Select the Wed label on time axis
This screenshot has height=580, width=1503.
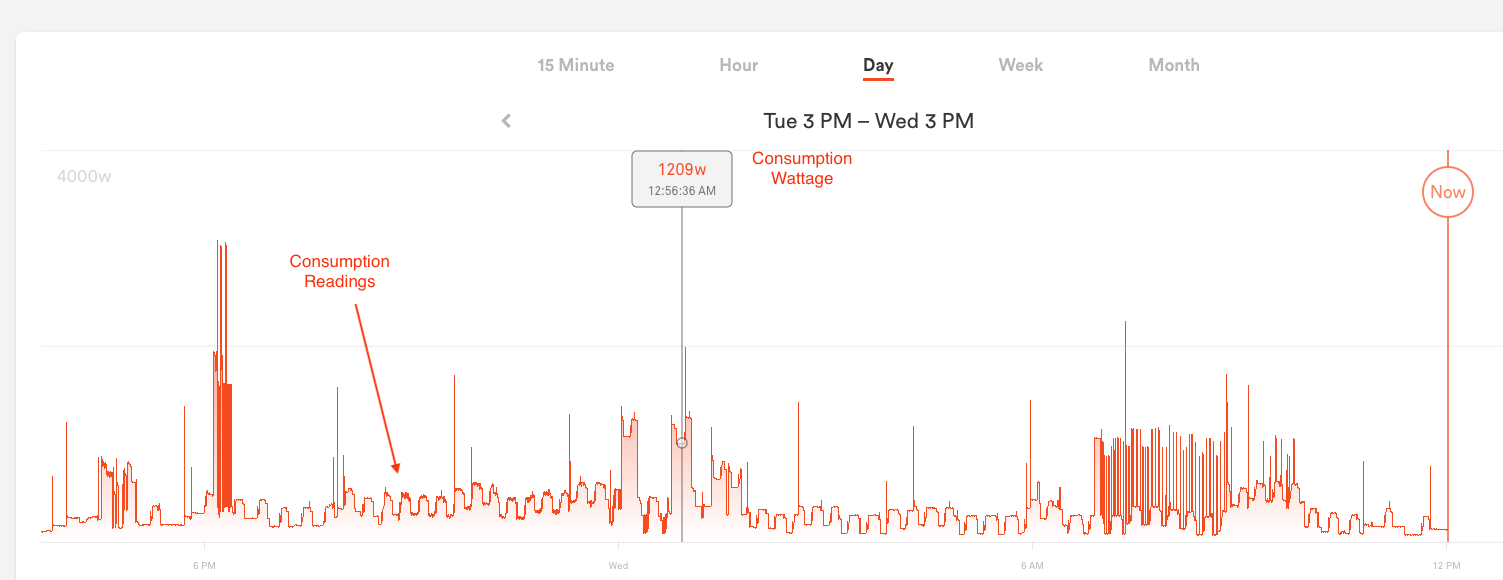pos(618,566)
